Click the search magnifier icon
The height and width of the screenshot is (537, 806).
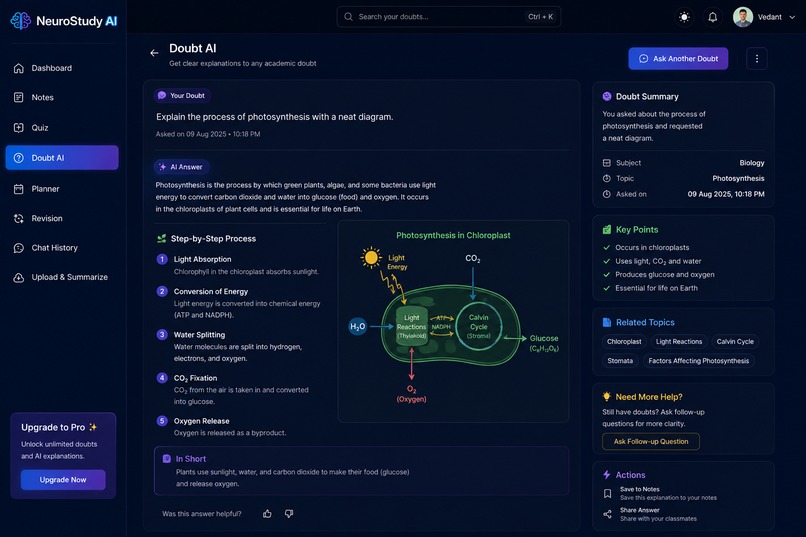coord(348,17)
